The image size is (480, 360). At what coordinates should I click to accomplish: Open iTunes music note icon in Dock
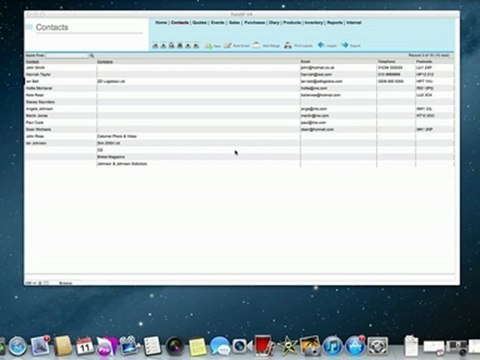click(332, 346)
